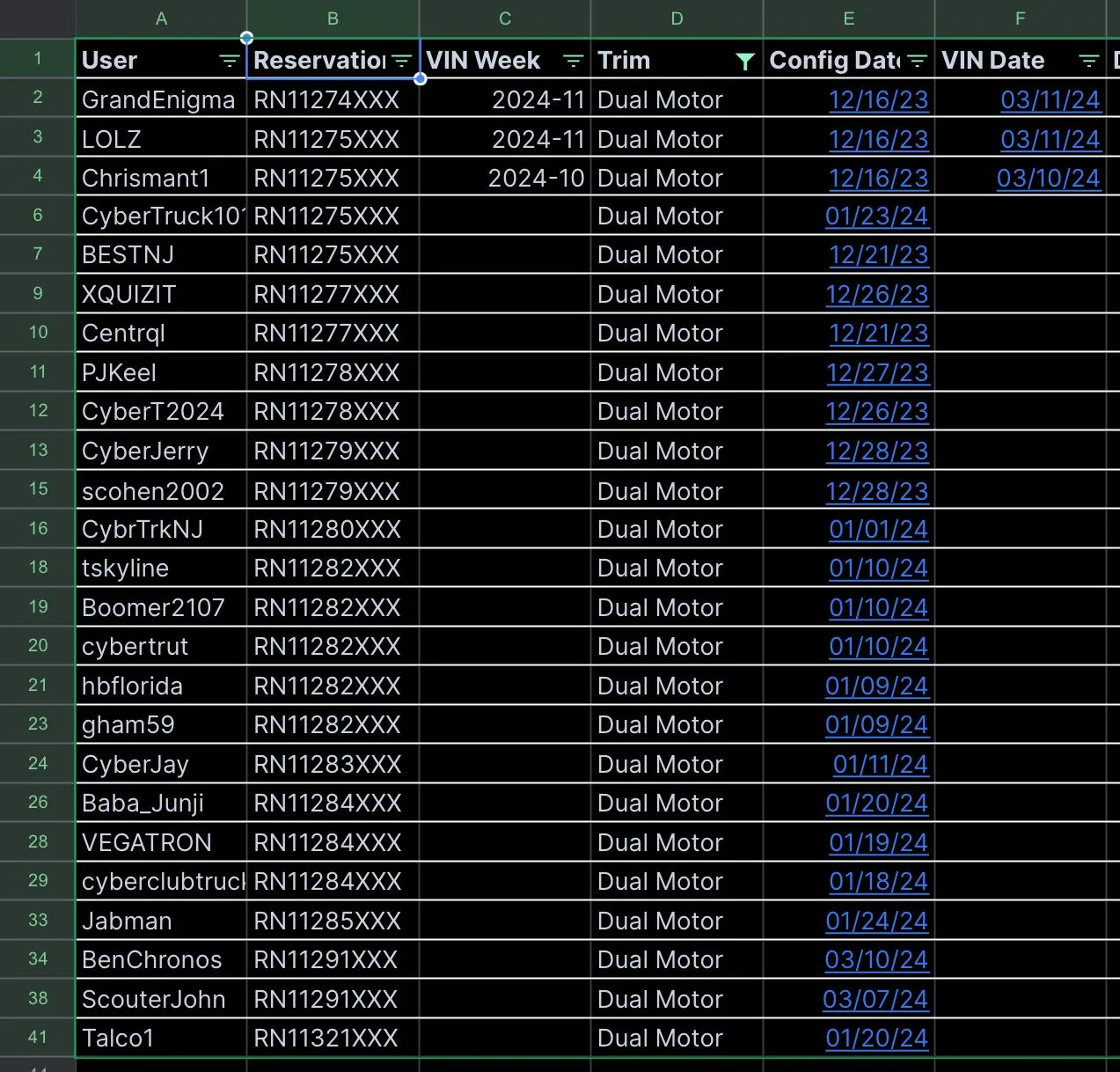Select row 13 header
Screen dimensions: 1120x1072
coord(38,450)
